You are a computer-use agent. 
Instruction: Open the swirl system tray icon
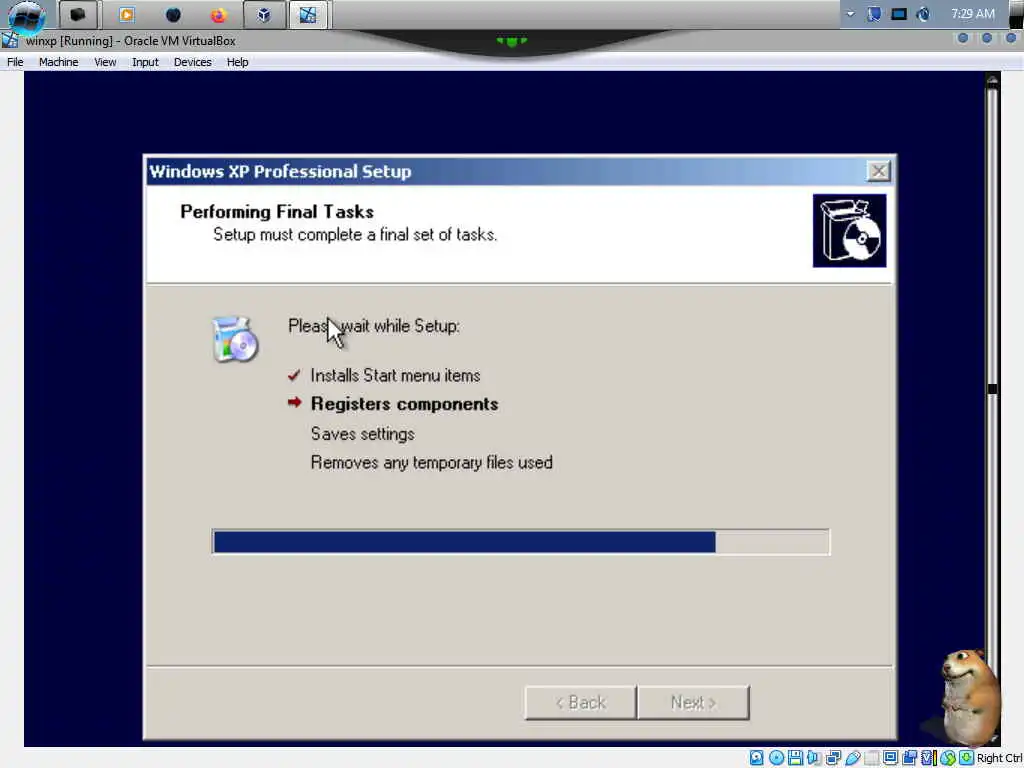click(x=923, y=14)
